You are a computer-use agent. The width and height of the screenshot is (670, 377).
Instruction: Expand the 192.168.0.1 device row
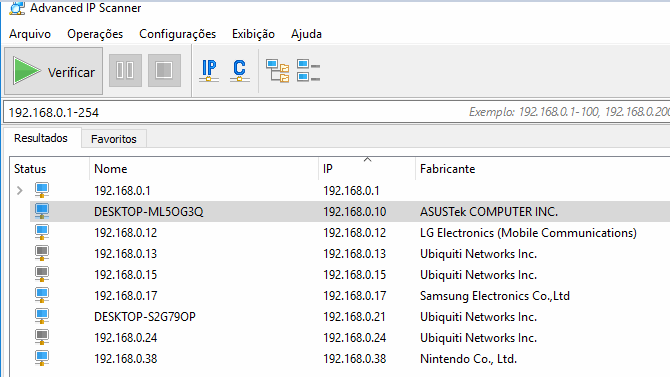pyautogui.click(x=20, y=191)
